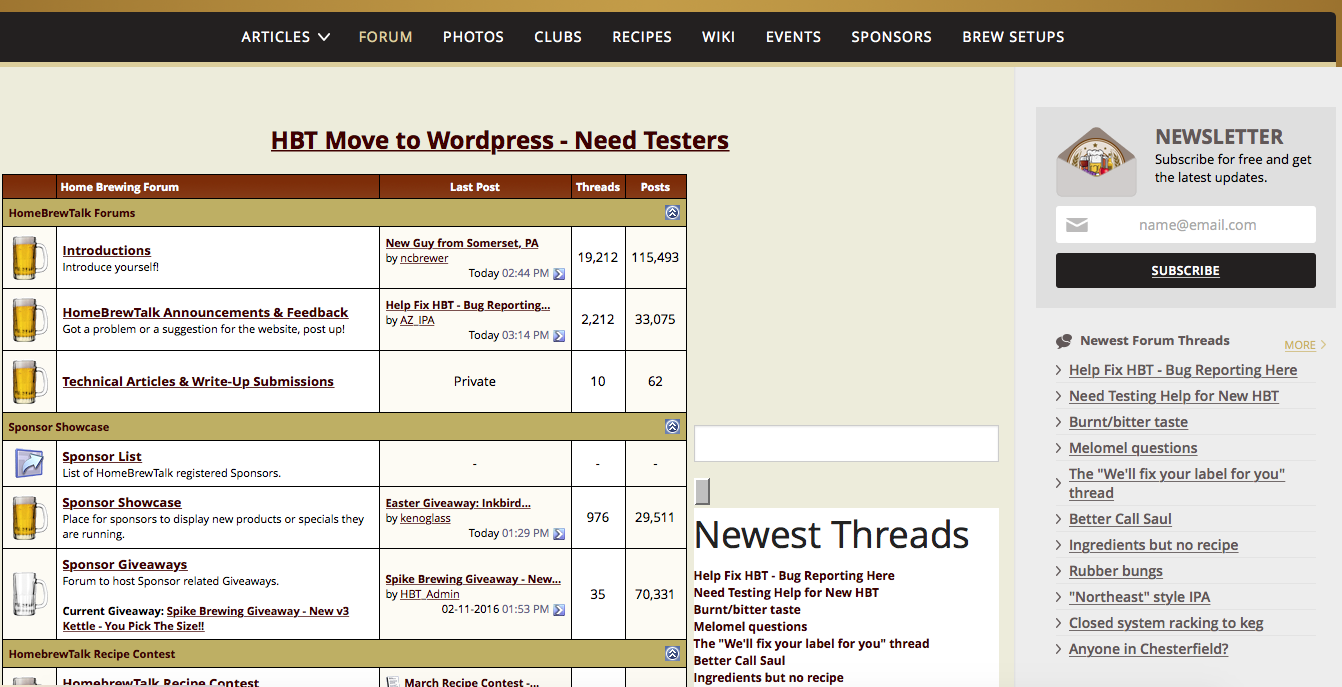Open last post New Guy from Somerset, PA
This screenshot has width=1342, height=687.
pyautogui.click(x=462, y=243)
